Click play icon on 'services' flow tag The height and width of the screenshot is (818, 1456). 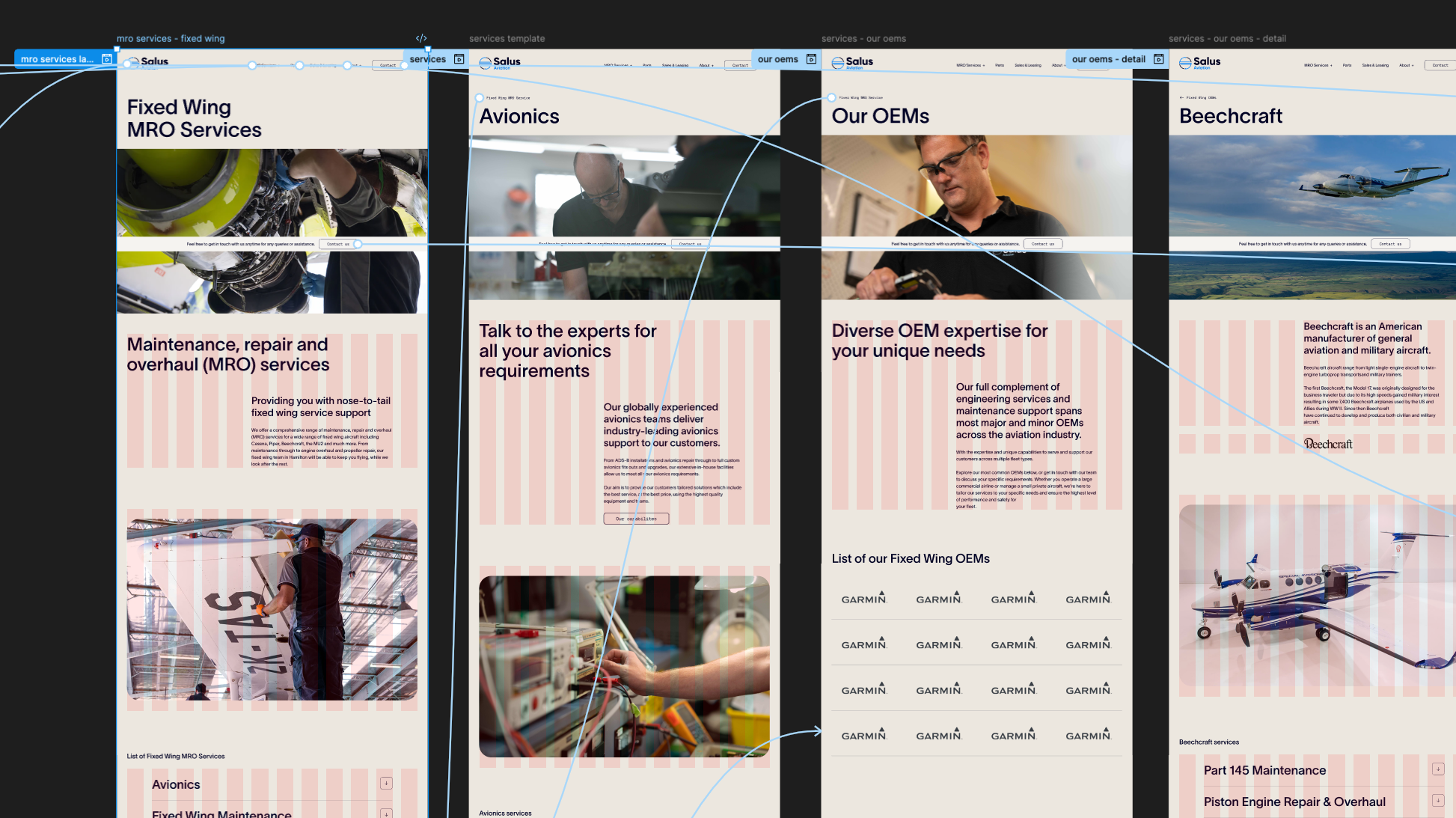pos(459,59)
